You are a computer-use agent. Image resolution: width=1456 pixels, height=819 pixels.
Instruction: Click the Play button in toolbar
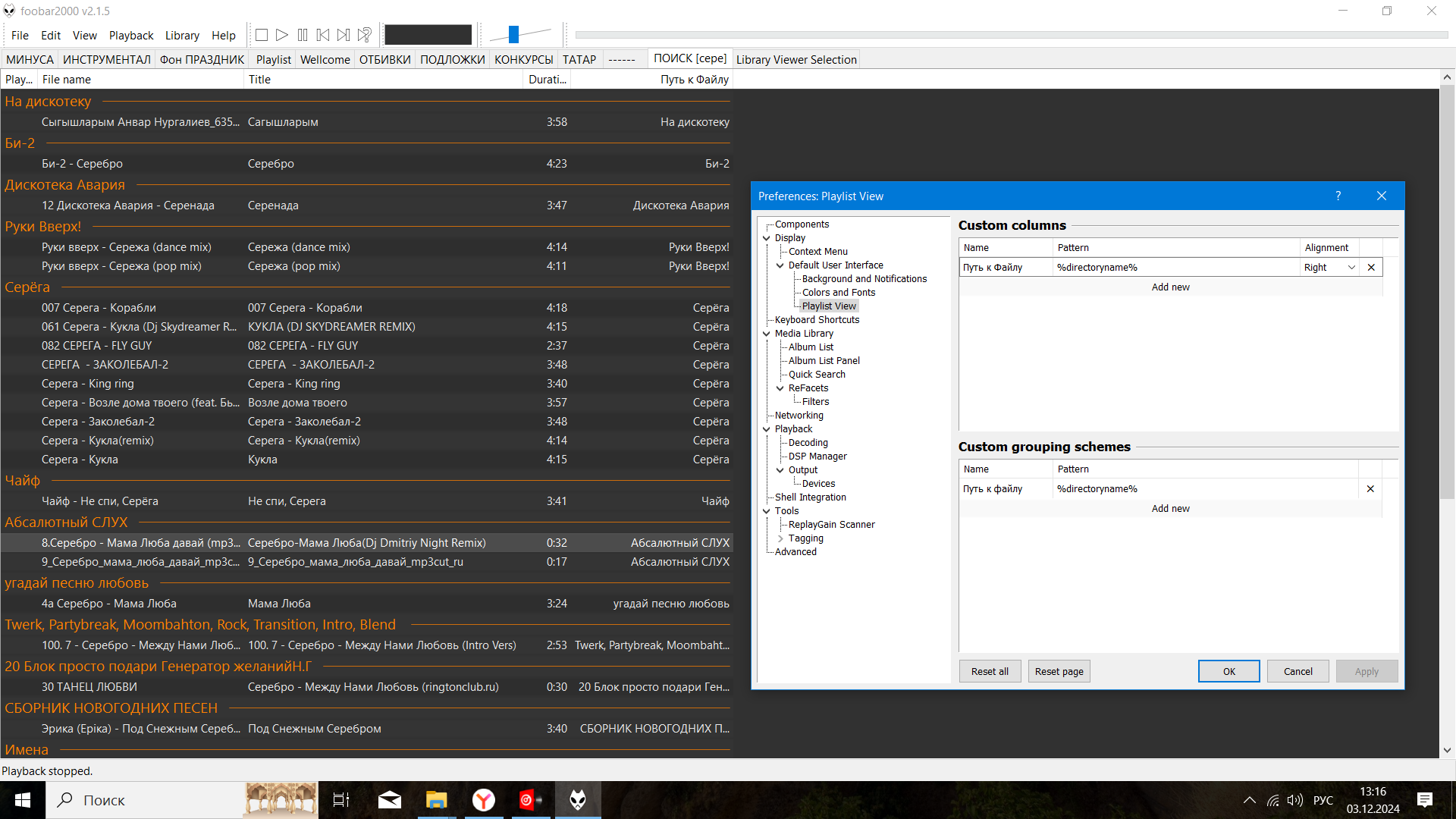pos(282,35)
